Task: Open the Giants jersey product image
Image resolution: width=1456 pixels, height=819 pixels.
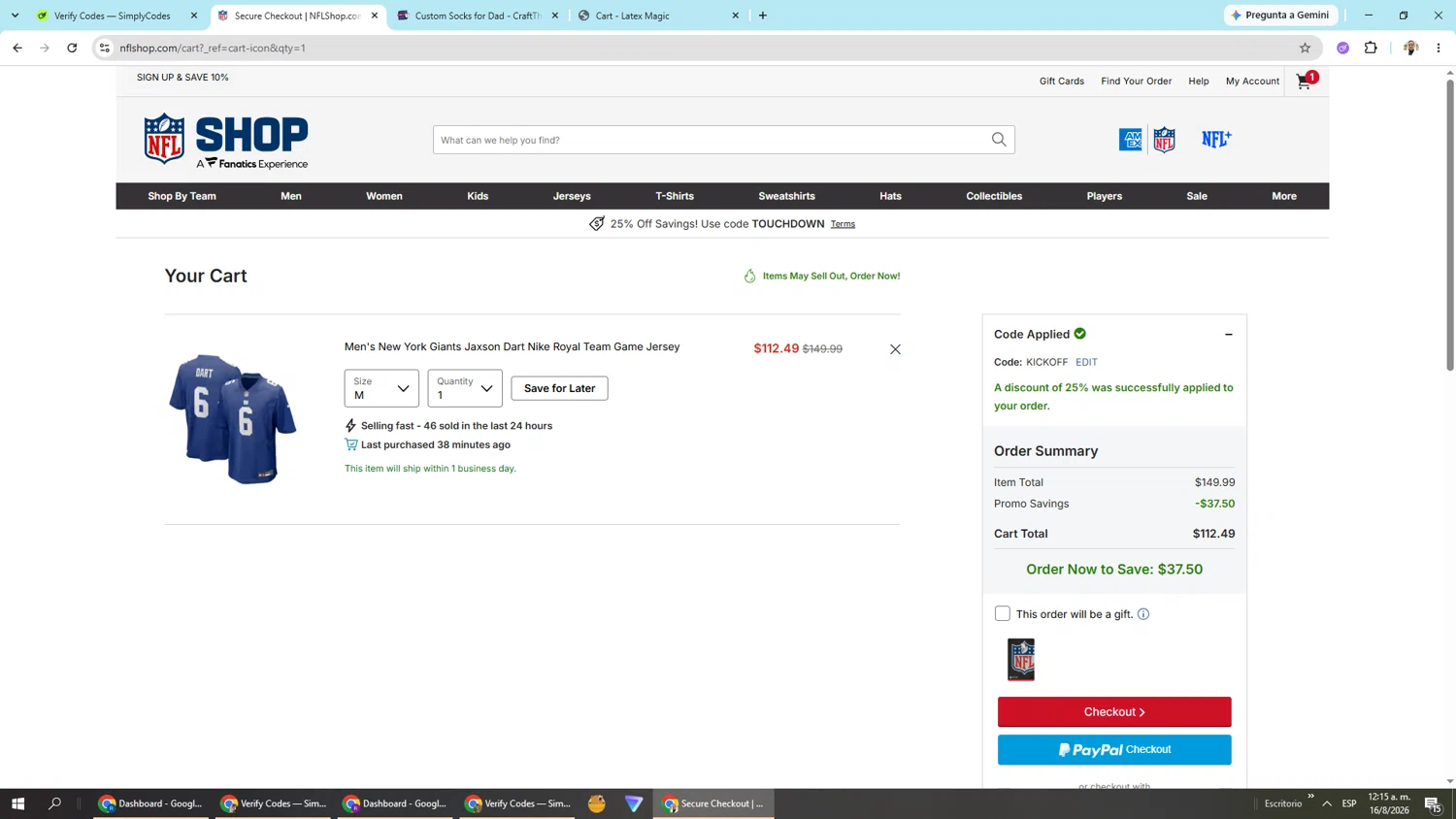Action: (x=232, y=419)
